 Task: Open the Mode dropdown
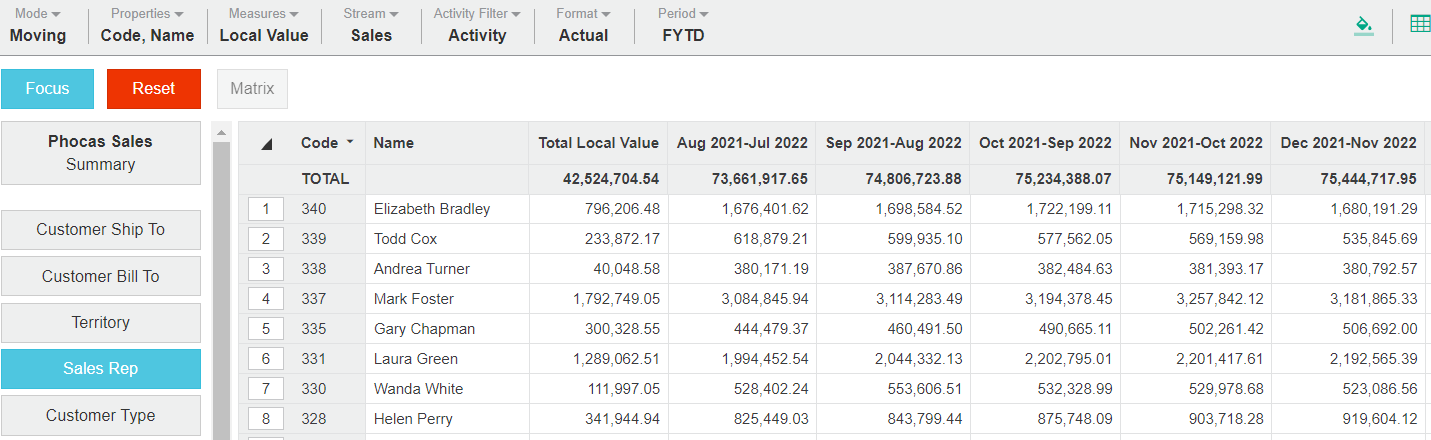point(38,25)
